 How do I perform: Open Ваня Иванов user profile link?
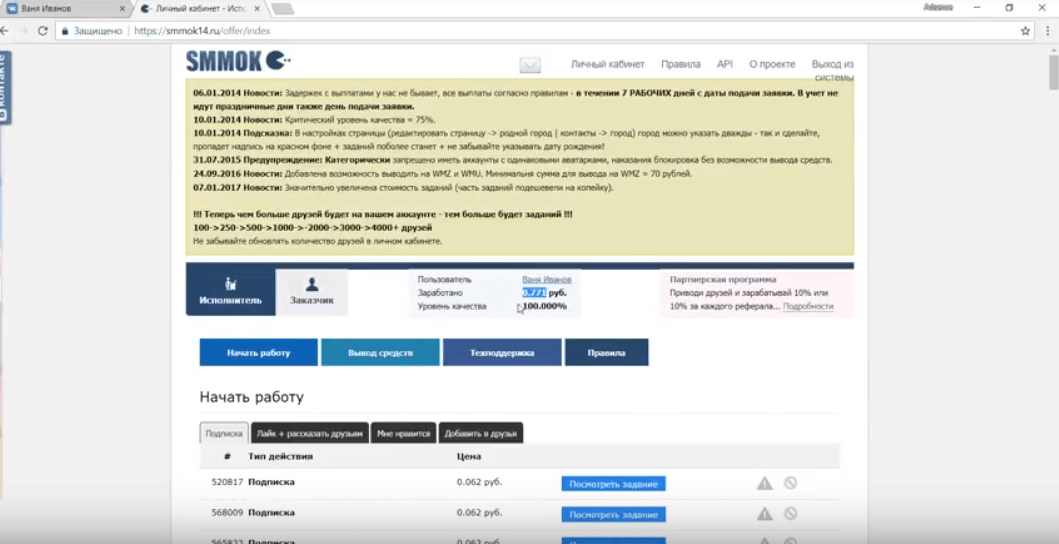tap(546, 279)
